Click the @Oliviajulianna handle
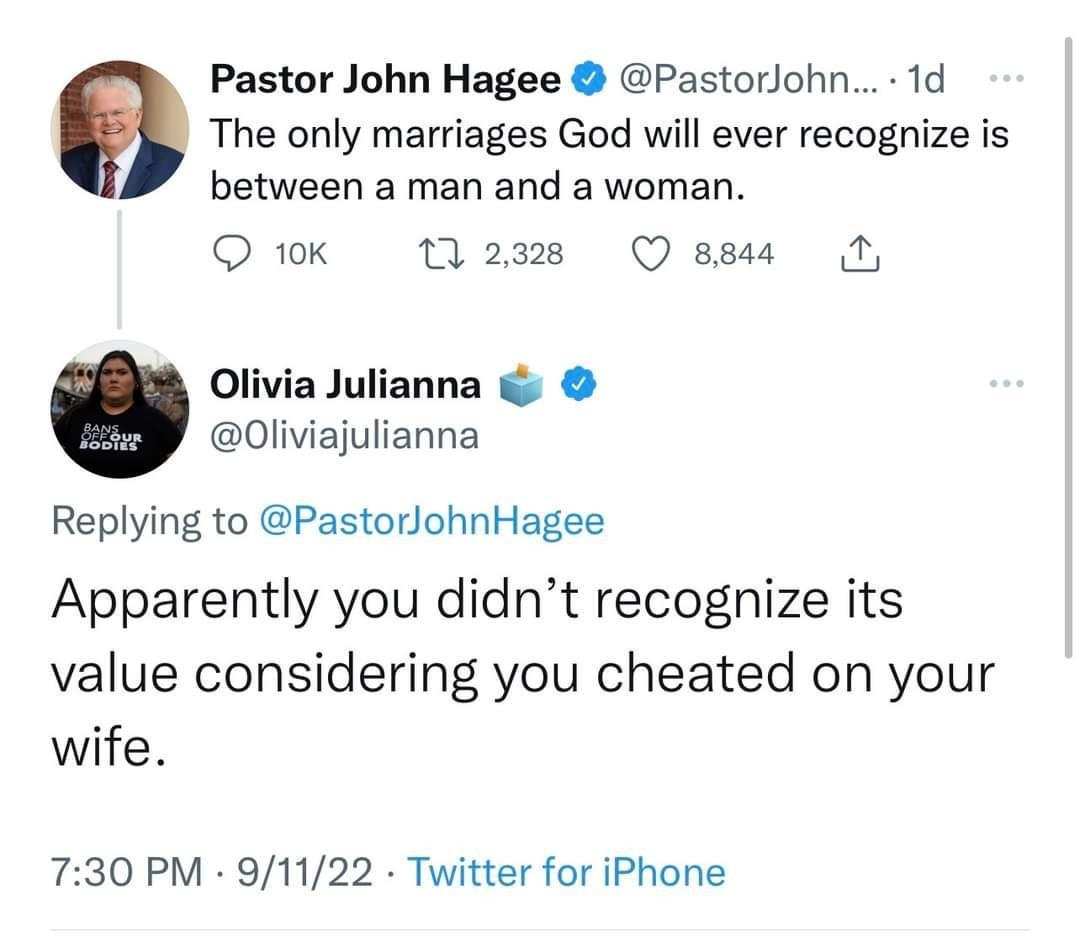1080x936 pixels. click(344, 435)
